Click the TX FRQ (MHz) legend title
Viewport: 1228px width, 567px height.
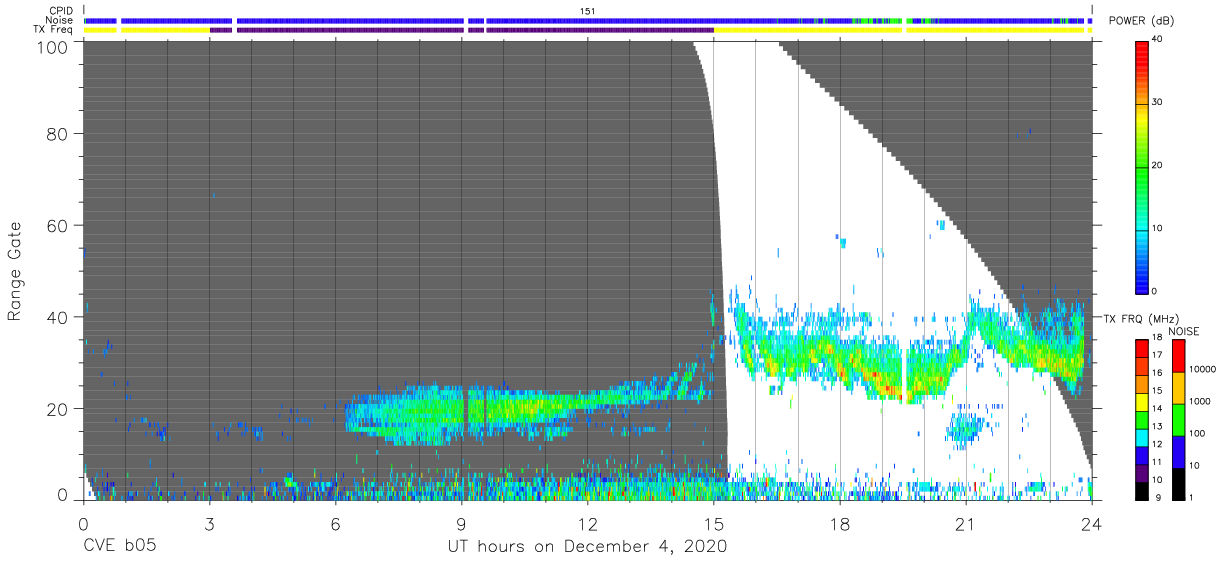point(1139,318)
